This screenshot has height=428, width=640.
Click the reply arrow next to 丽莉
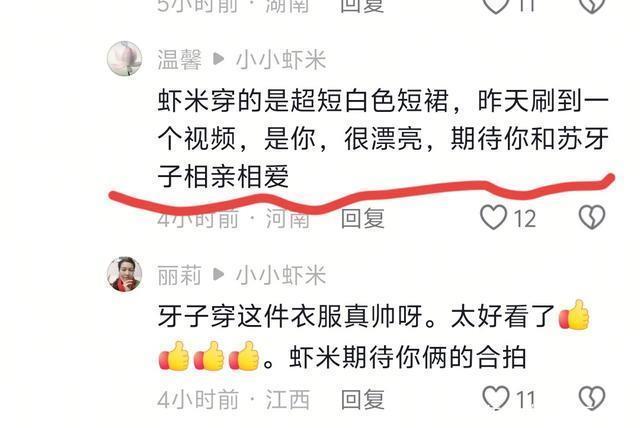[219, 275]
